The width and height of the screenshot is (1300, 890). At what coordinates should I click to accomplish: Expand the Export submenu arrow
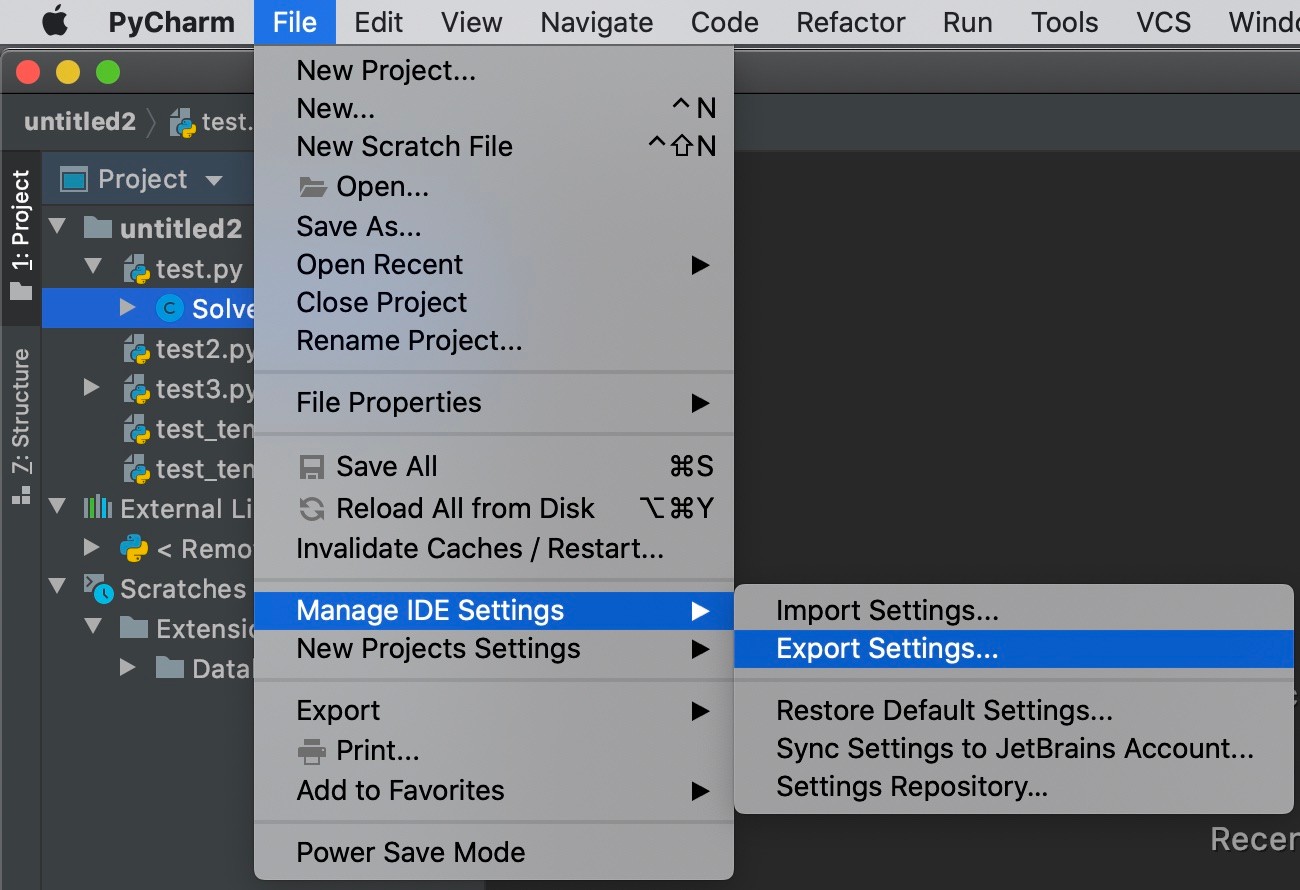tap(700, 711)
